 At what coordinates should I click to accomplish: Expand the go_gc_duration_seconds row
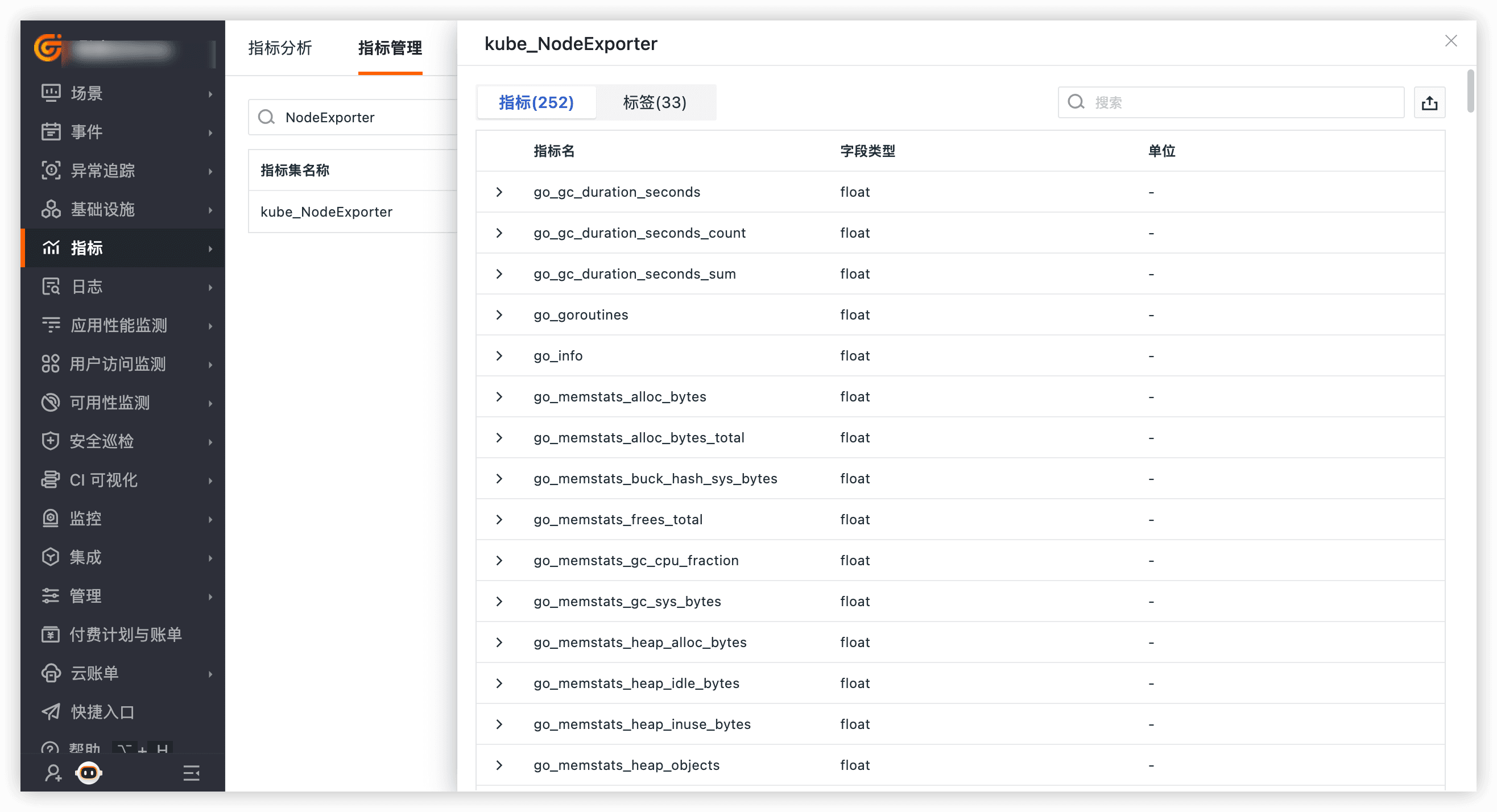[499, 192]
